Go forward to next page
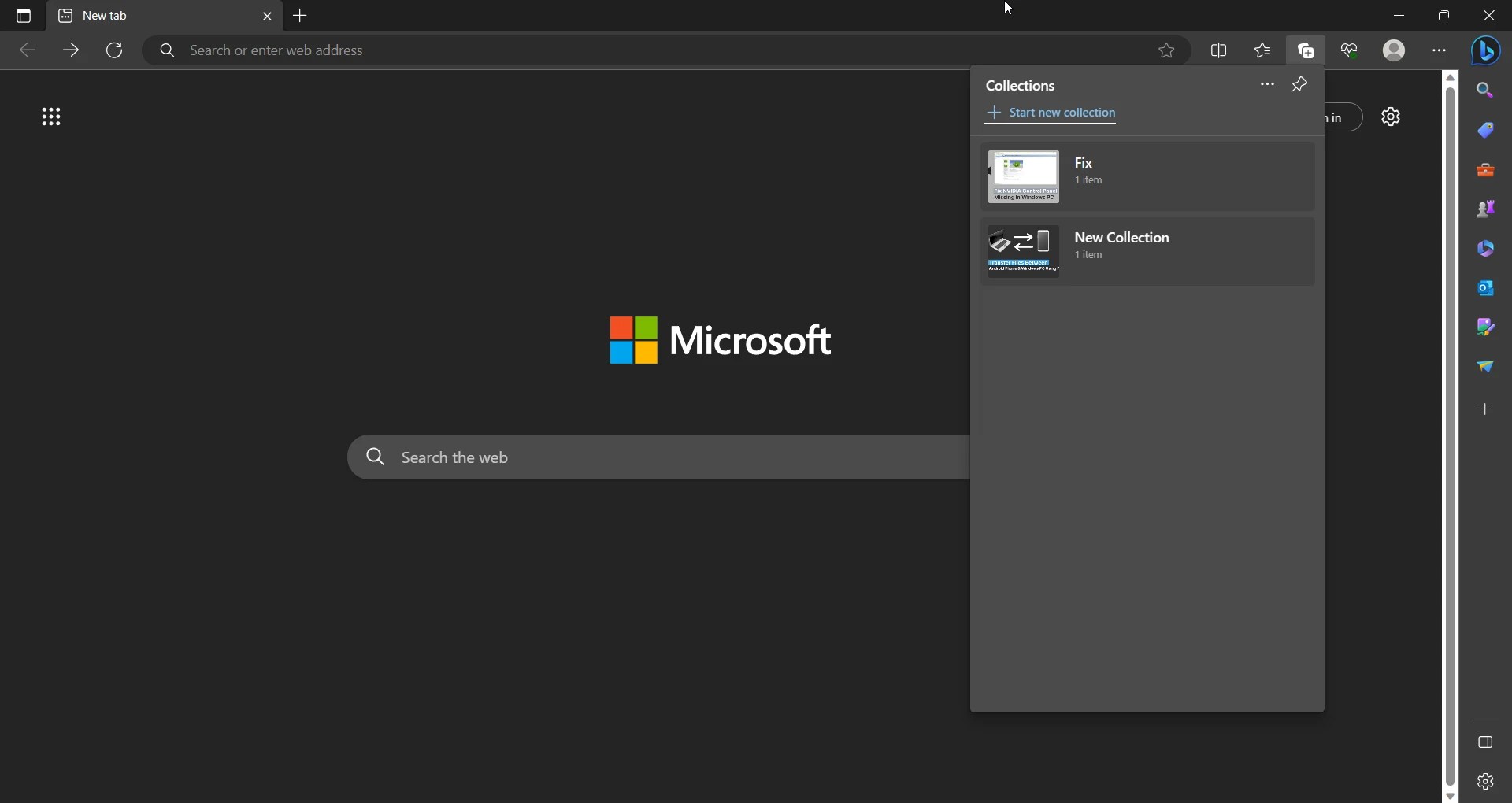 point(72,51)
